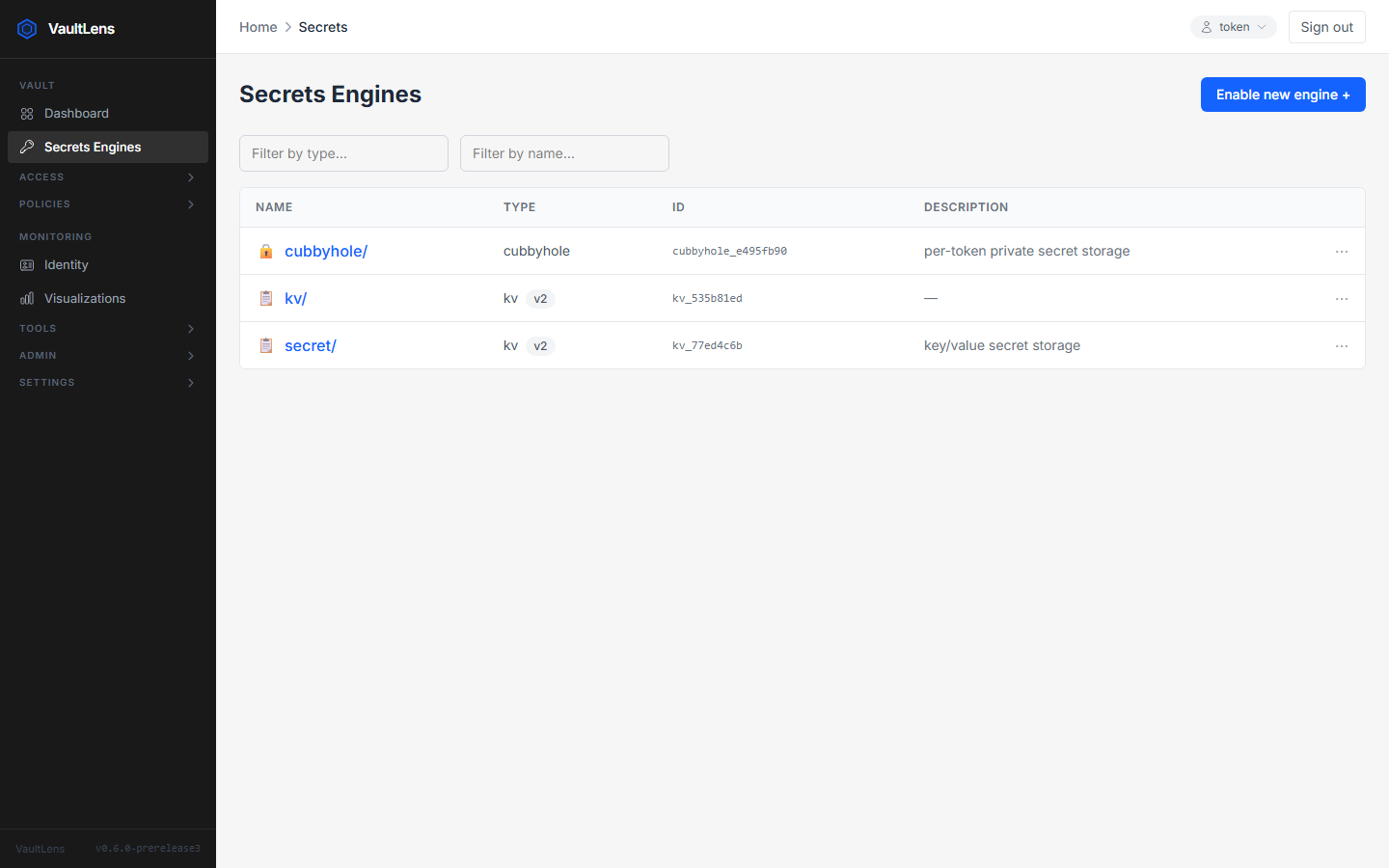Click the secret/ clipboard icon
Image resolution: width=1389 pixels, height=868 pixels.
pos(266,346)
